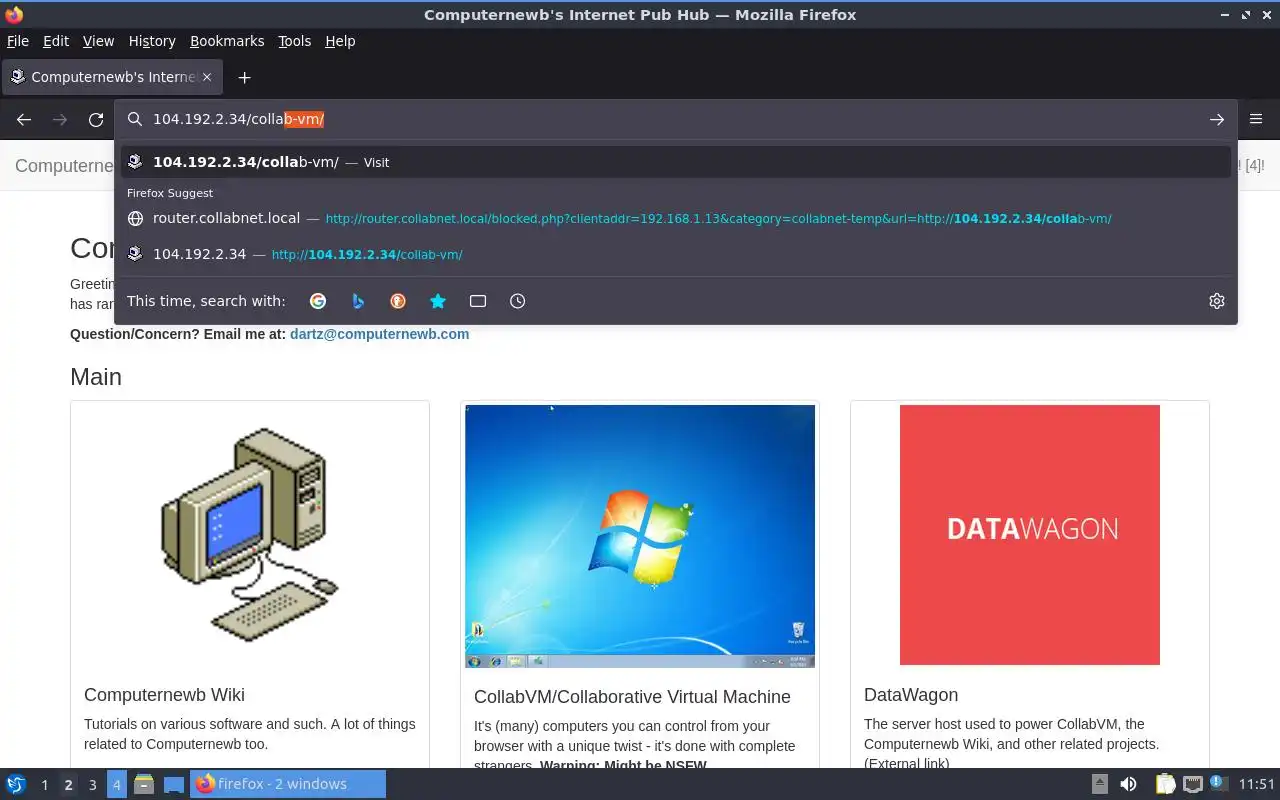This screenshot has width=1280, height=800.
Task: Open a new tab with plus button
Action: (x=244, y=77)
